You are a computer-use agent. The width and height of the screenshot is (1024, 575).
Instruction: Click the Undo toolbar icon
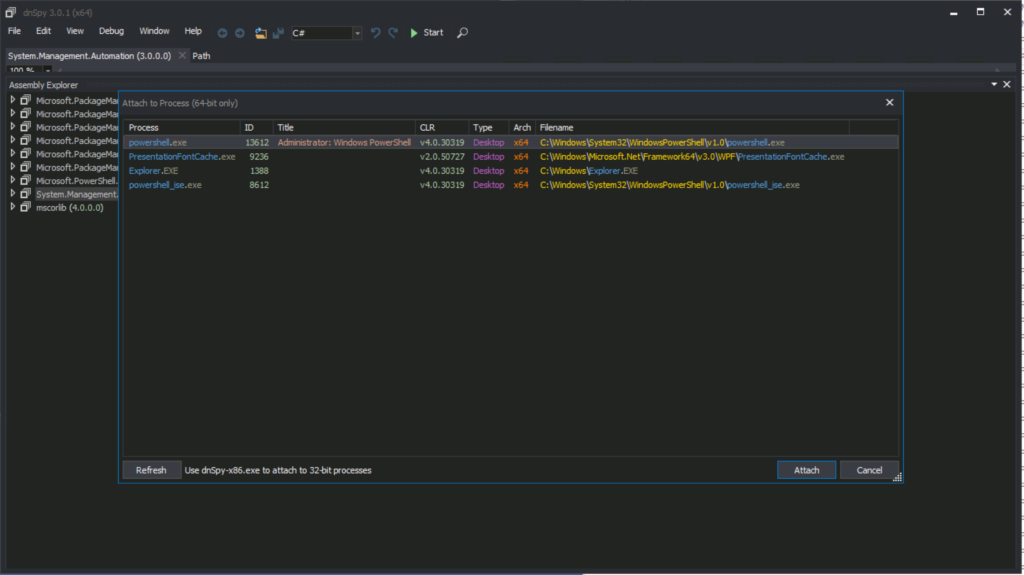[375, 33]
